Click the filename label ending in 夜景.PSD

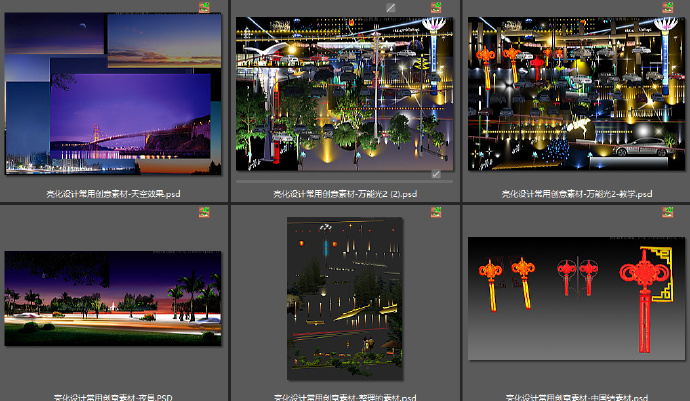tap(113, 397)
